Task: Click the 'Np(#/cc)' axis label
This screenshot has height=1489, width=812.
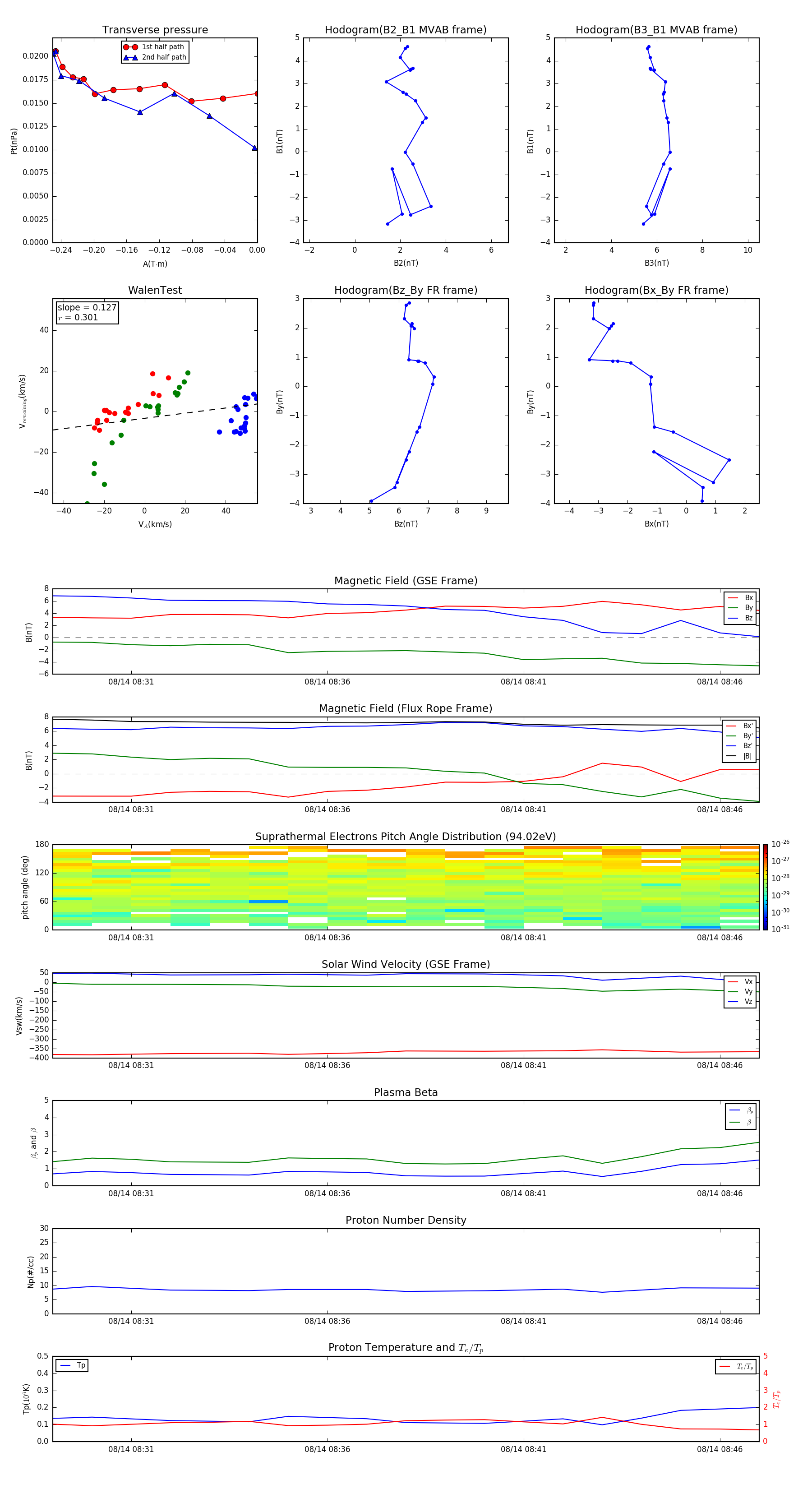Action: tap(31, 1271)
